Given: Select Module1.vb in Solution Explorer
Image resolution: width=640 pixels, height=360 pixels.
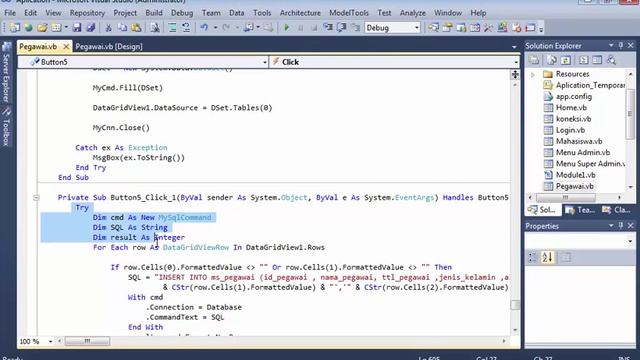Looking at the screenshot, I should click(575, 175).
